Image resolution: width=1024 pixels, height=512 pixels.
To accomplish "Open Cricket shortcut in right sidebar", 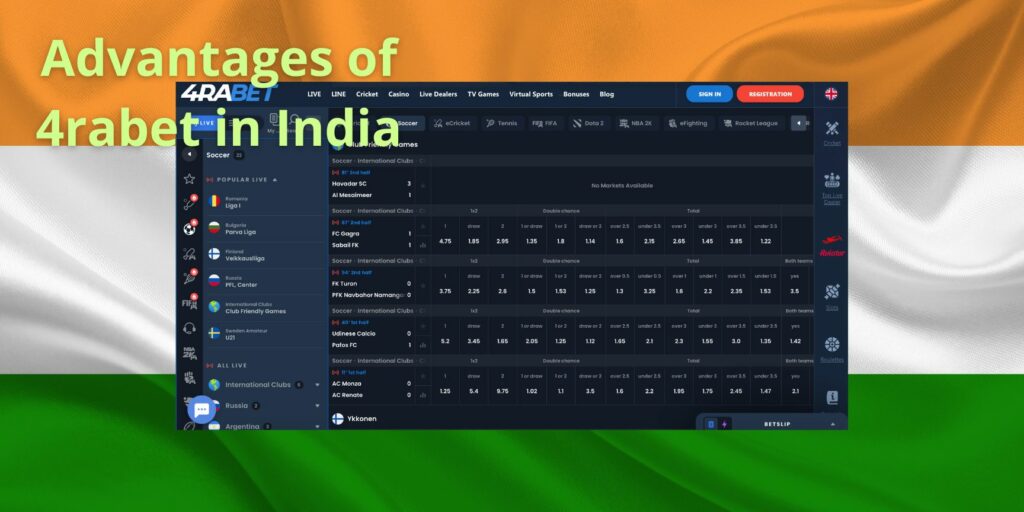I will 831,133.
